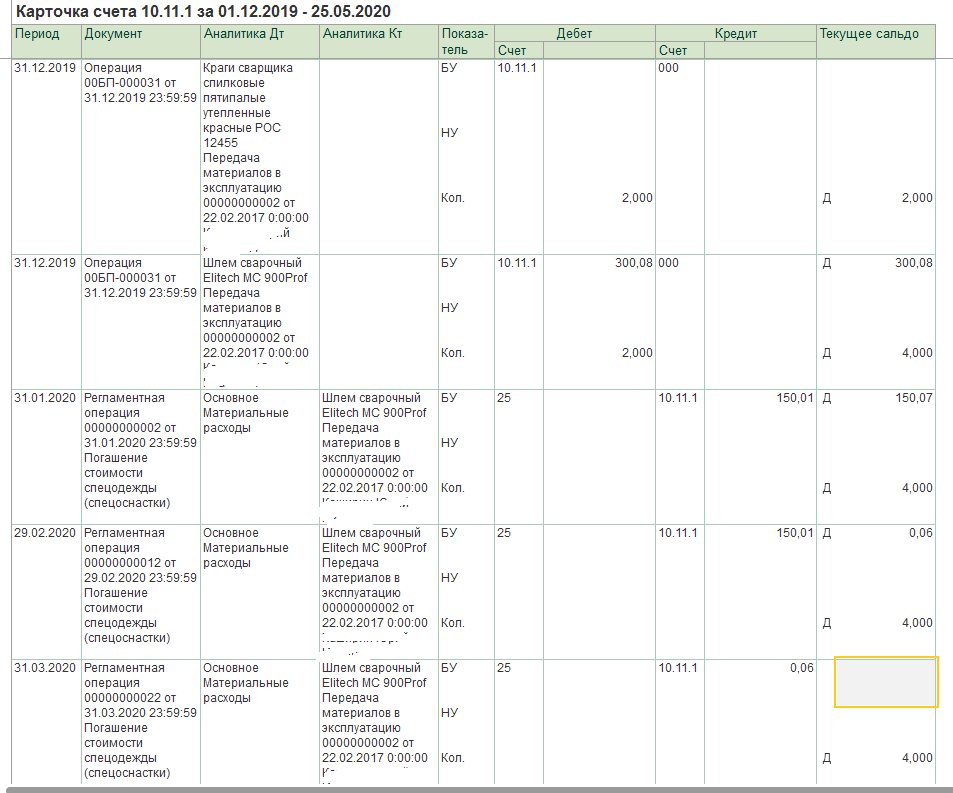Select the debit amount 300,08
The image size is (953, 793).
(631, 263)
